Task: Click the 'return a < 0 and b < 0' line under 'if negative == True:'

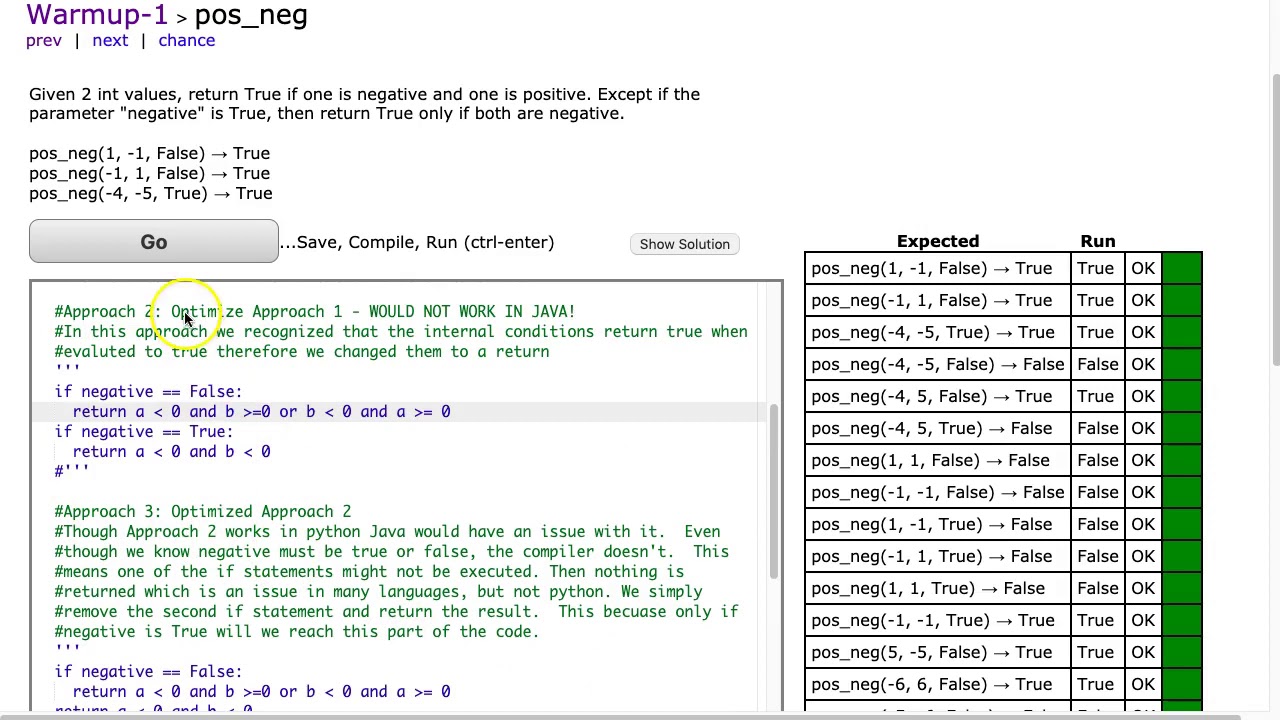Action: (171, 451)
